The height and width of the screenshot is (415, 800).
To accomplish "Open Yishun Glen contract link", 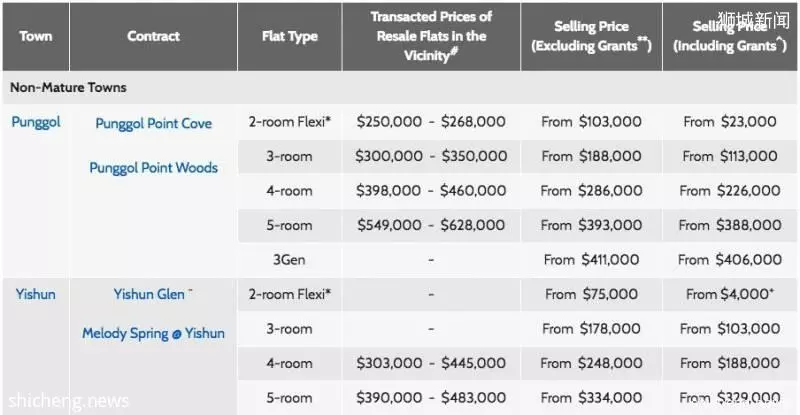I will pos(149,295).
